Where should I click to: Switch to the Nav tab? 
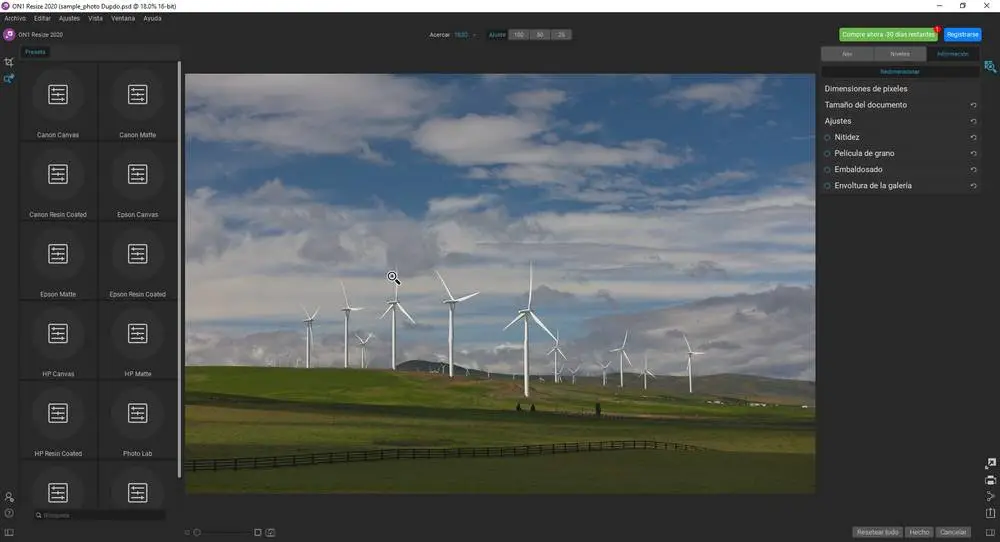tap(848, 54)
